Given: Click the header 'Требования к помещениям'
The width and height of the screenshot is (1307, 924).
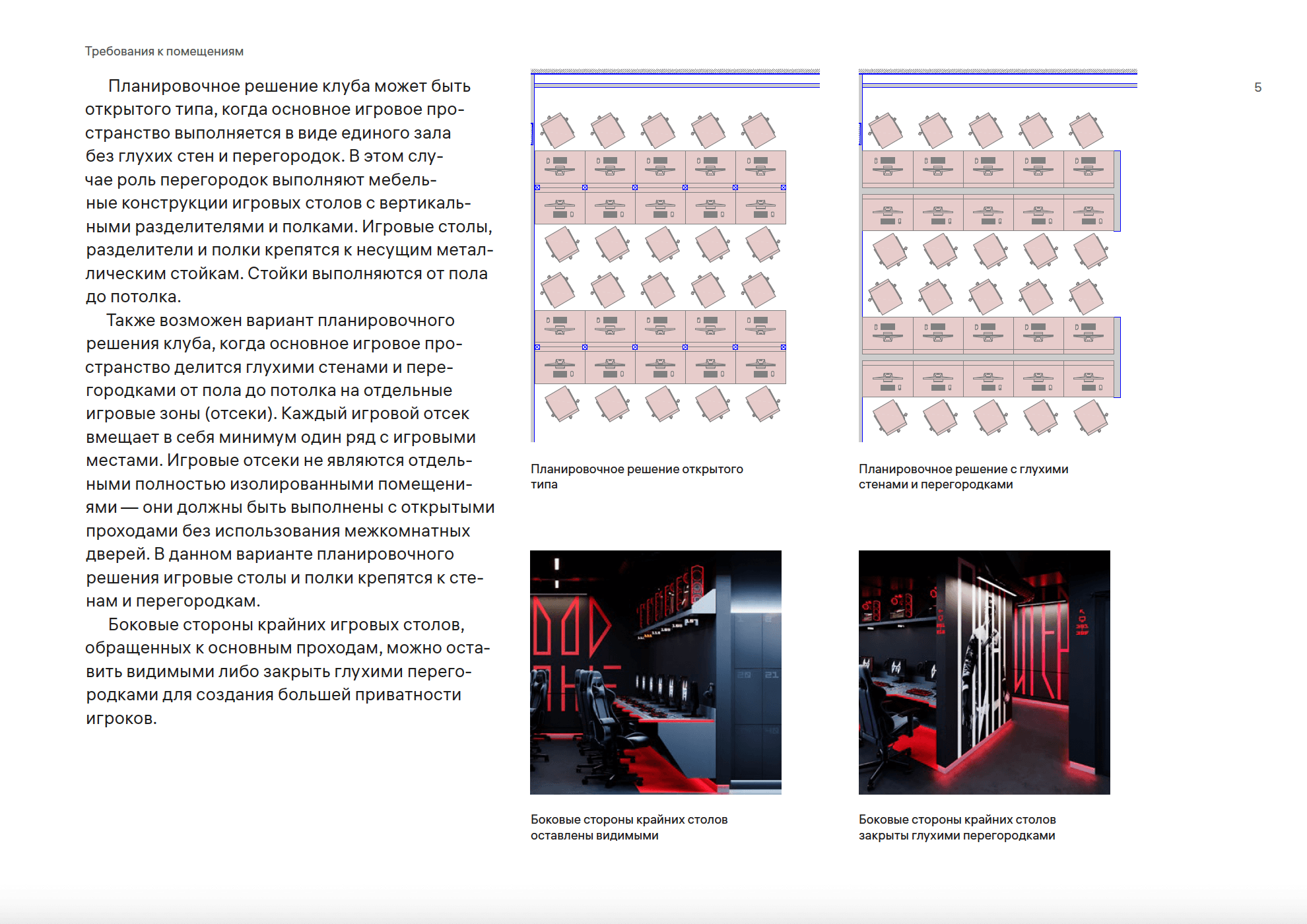Looking at the screenshot, I should pos(164,51).
